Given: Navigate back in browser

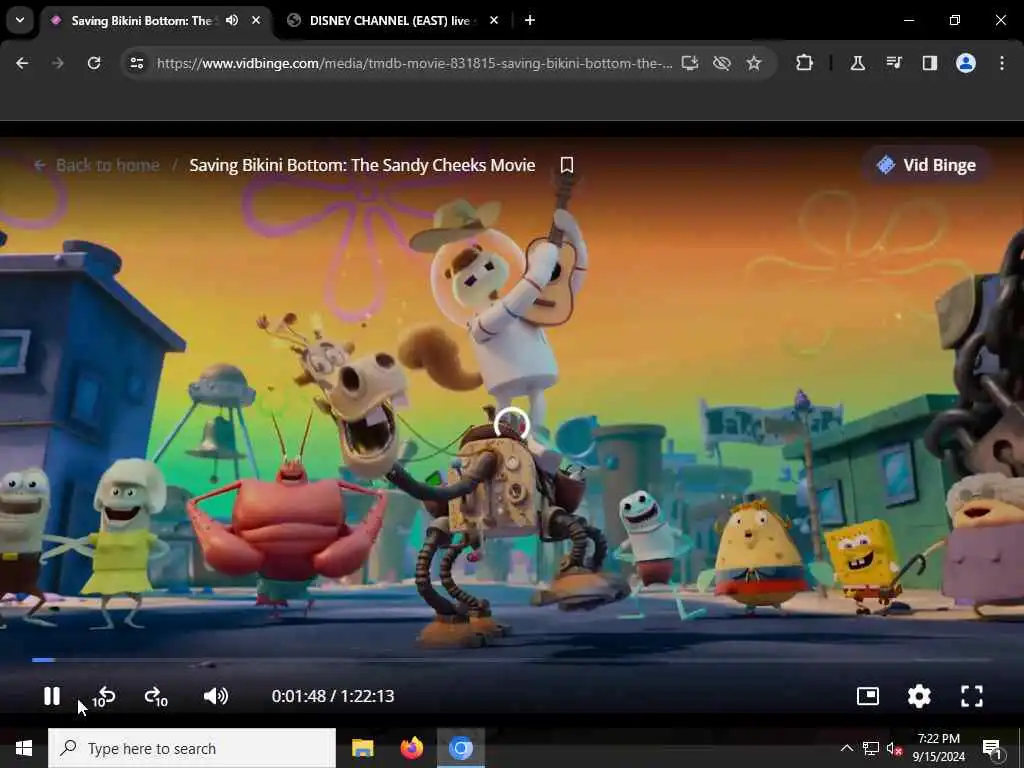Looking at the screenshot, I should click(x=22, y=63).
